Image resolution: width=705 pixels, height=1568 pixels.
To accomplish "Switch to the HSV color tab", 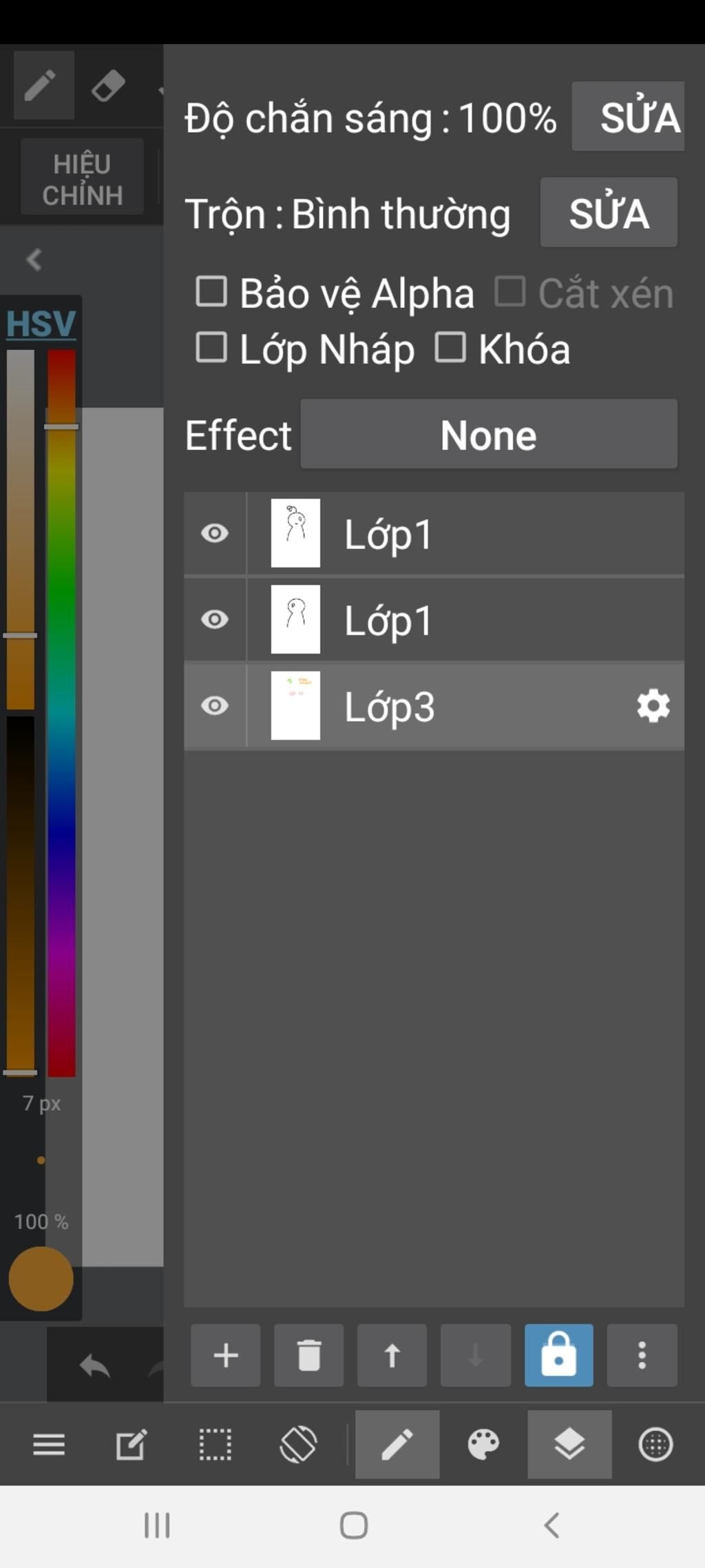I will (x=41, y=323).
